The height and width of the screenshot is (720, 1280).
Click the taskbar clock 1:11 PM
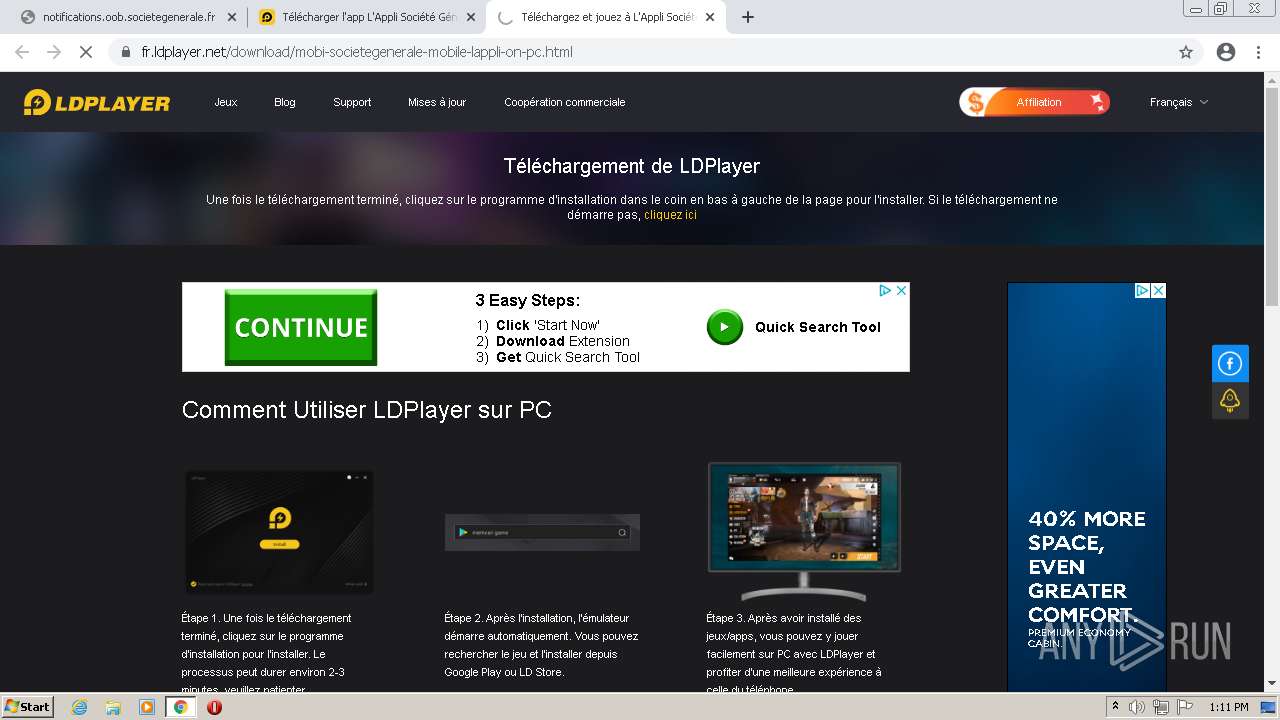[x=1228, y=707]
